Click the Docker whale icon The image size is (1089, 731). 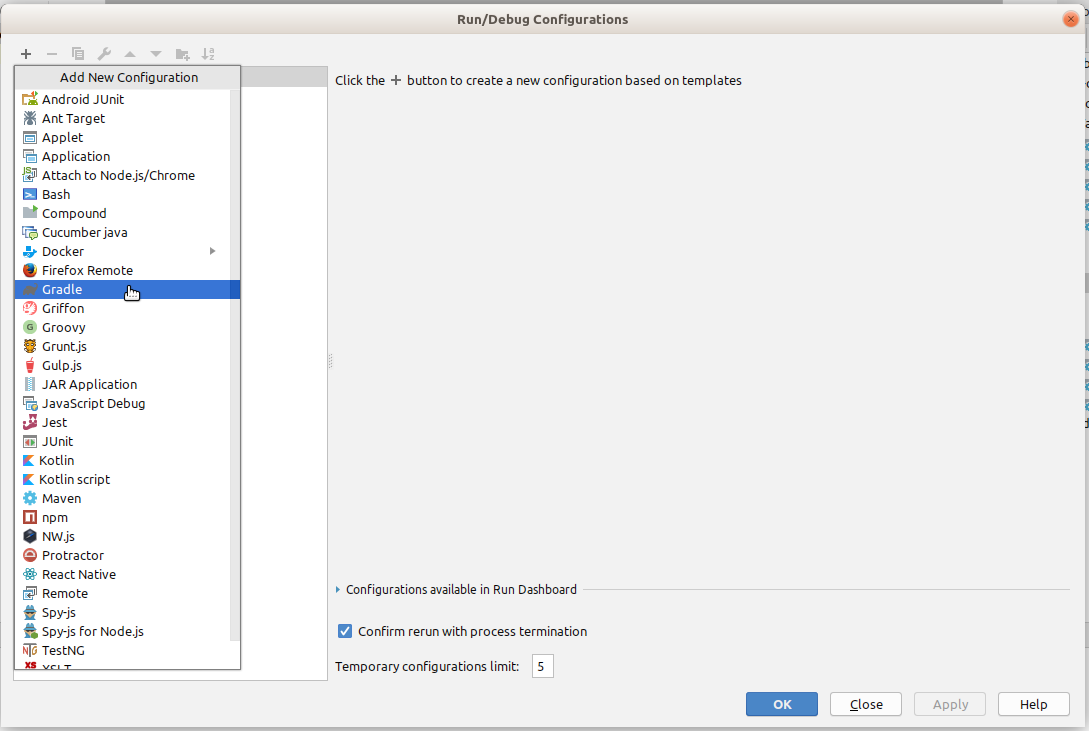point(30,251)
